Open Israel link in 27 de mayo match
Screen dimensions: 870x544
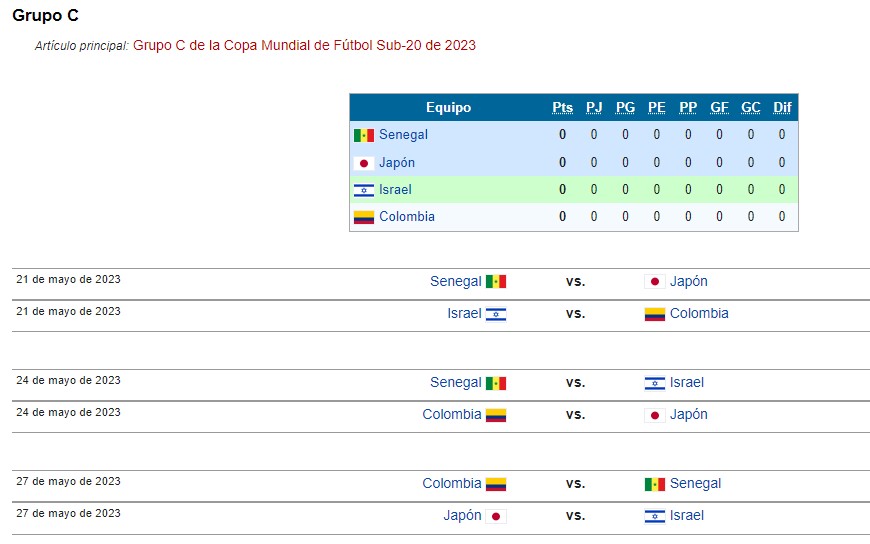(687, 515)
